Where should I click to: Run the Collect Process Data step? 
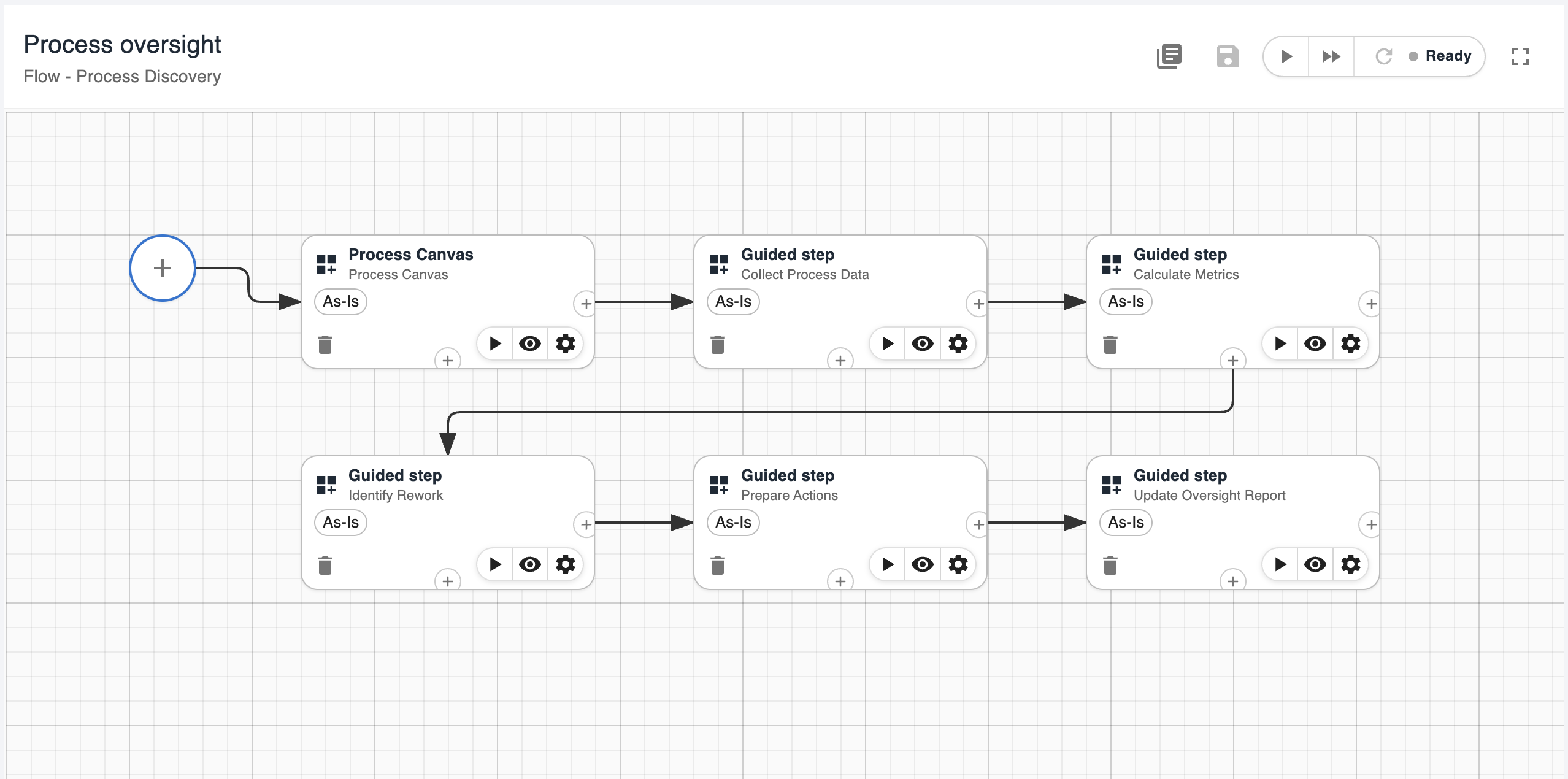pyautogui.click(x=888, y=343)
